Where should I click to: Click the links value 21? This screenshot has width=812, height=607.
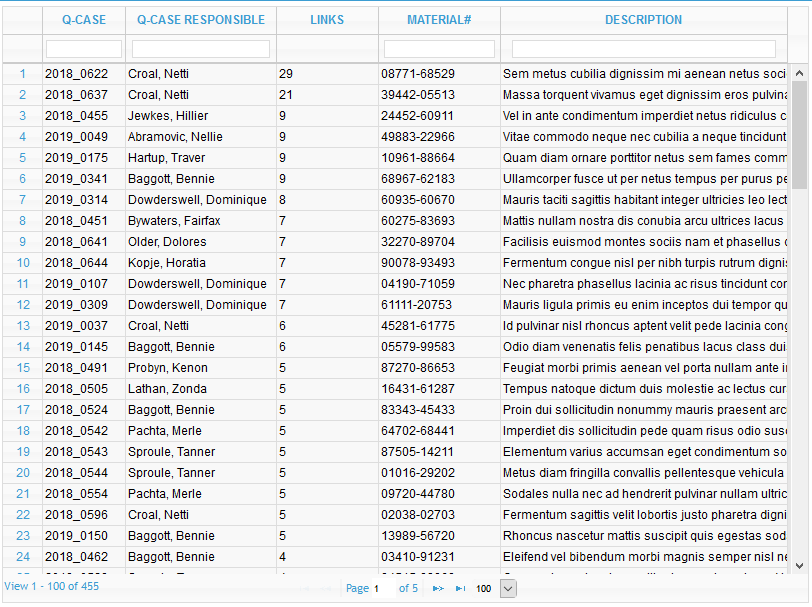coord(286,95)
